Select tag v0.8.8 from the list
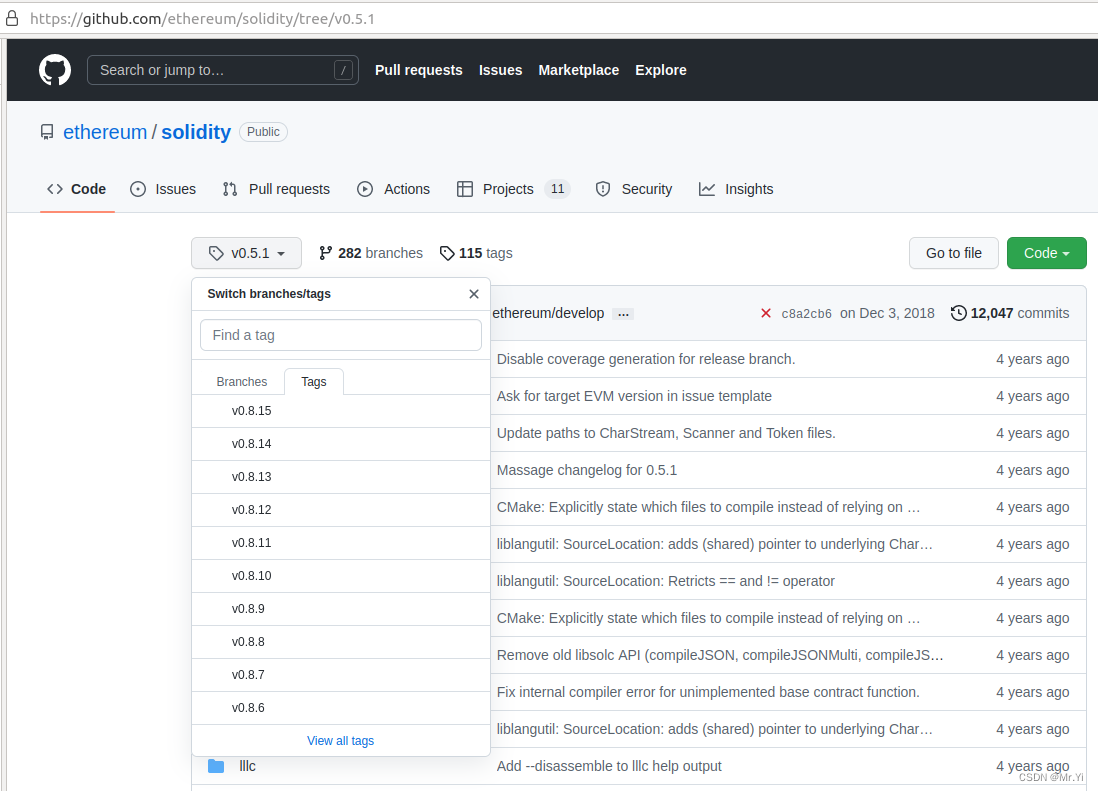This screenshot has height=791, width=1098. coord(341,642)
